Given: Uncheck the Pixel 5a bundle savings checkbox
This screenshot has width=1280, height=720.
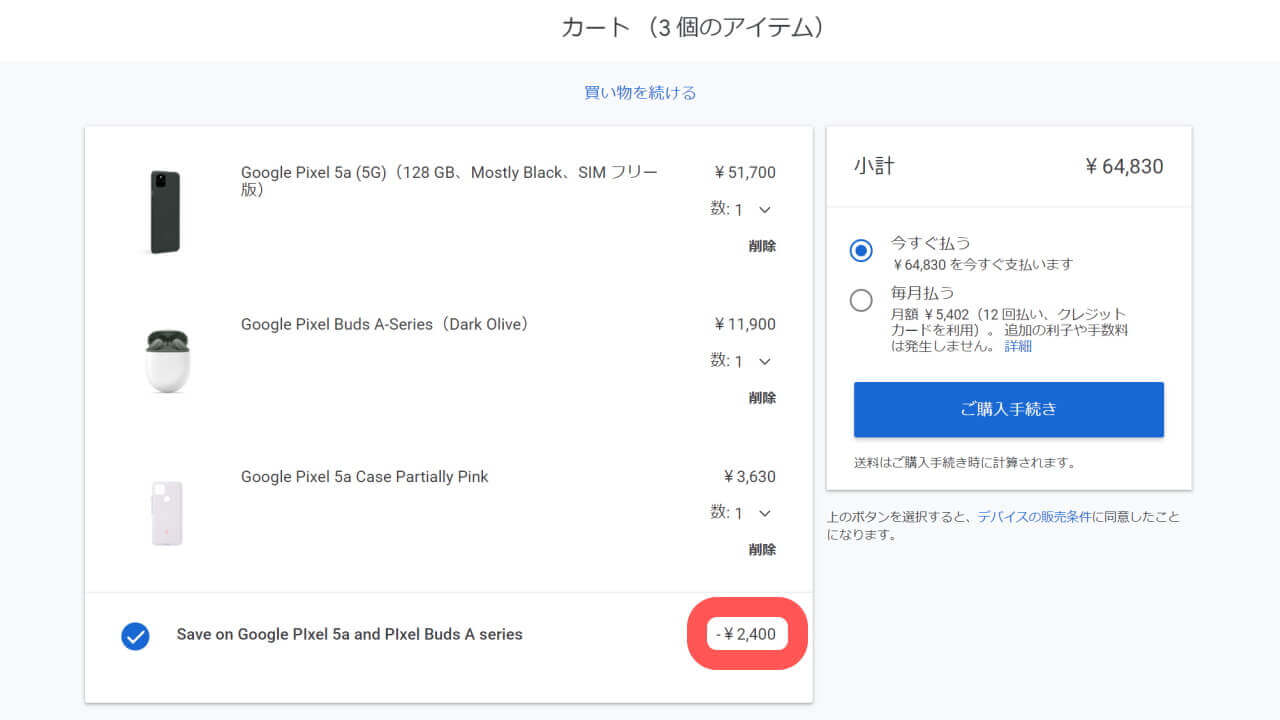Looking at the screenshot, I should tap(135, 636).
